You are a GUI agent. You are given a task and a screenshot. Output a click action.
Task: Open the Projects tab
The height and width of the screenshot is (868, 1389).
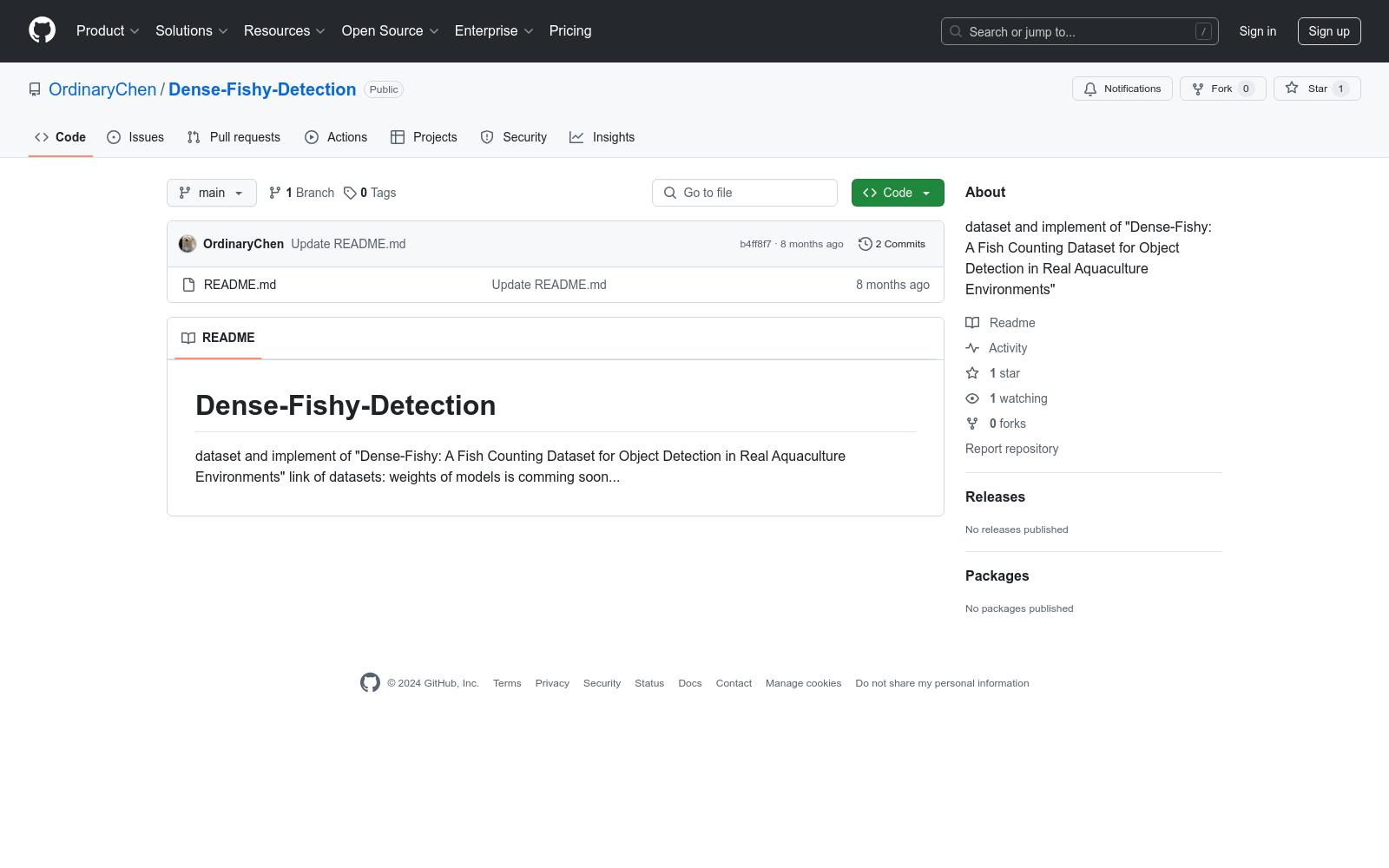(424, 137)
